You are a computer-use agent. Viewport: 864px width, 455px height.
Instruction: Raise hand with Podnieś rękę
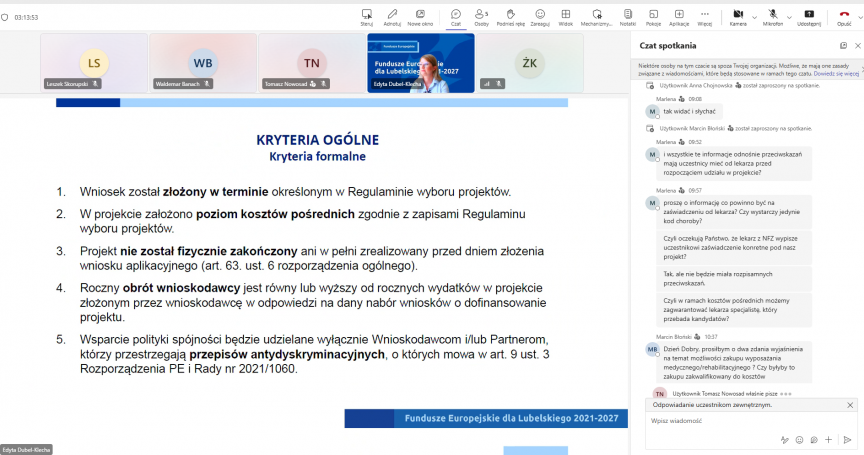511,17
